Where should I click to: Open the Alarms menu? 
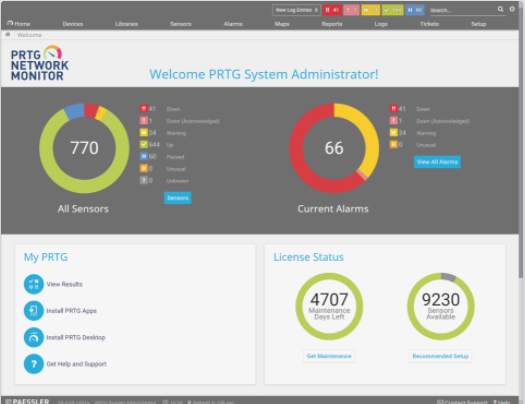(x=233, y=24)
